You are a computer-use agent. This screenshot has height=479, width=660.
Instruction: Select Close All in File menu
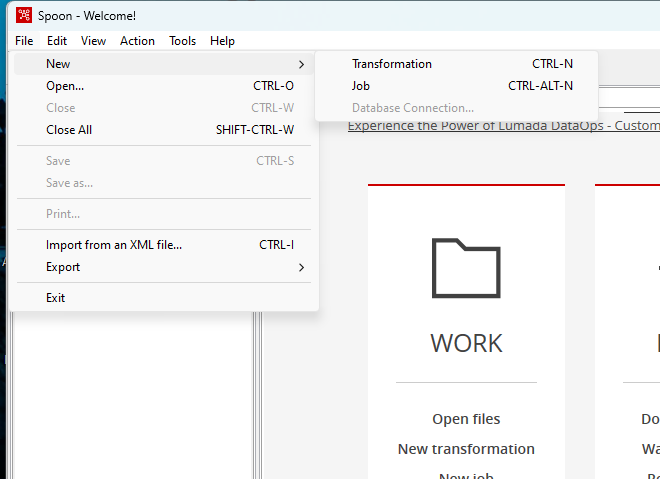(x=69, y=130)
